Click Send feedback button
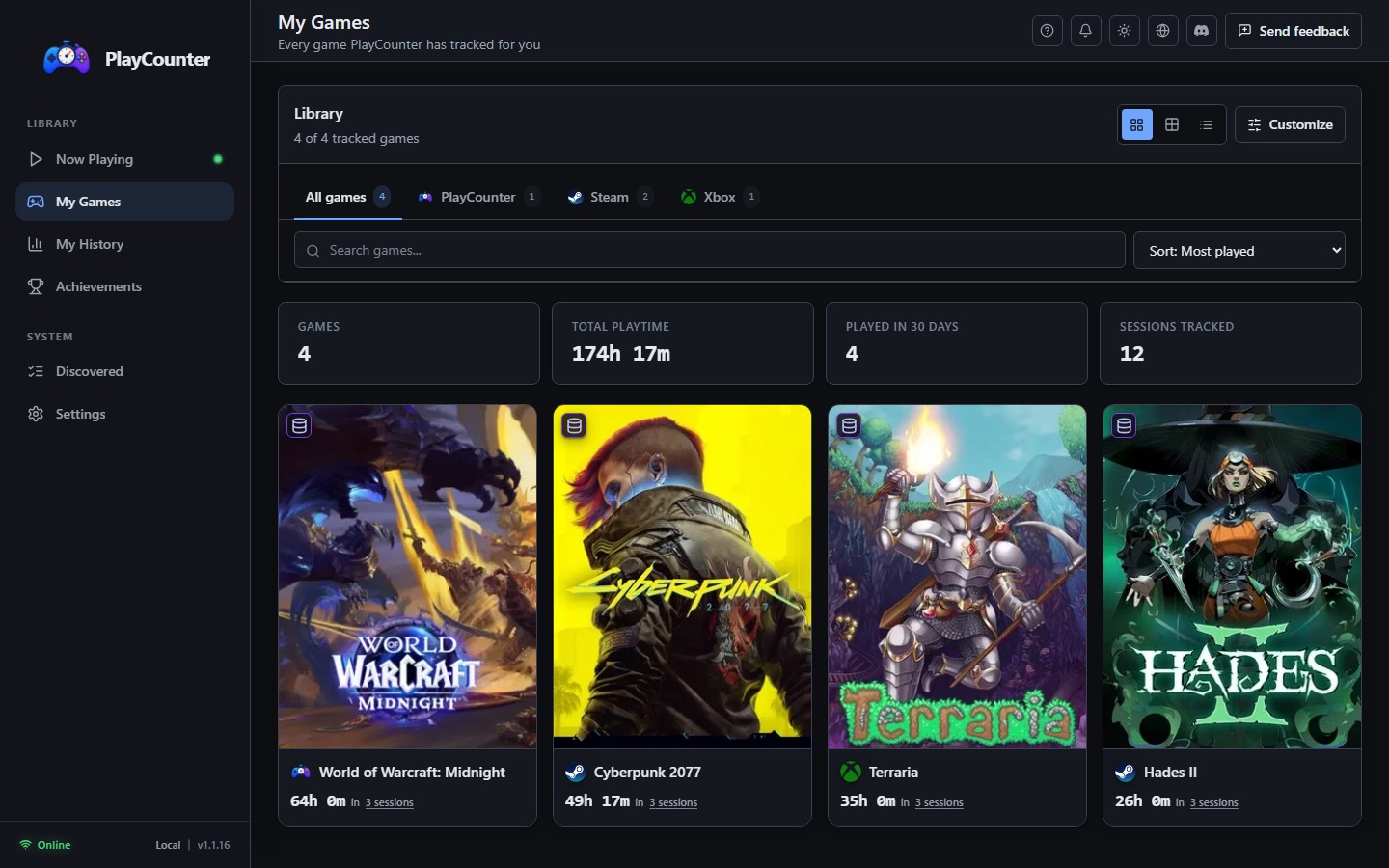 1293,31
